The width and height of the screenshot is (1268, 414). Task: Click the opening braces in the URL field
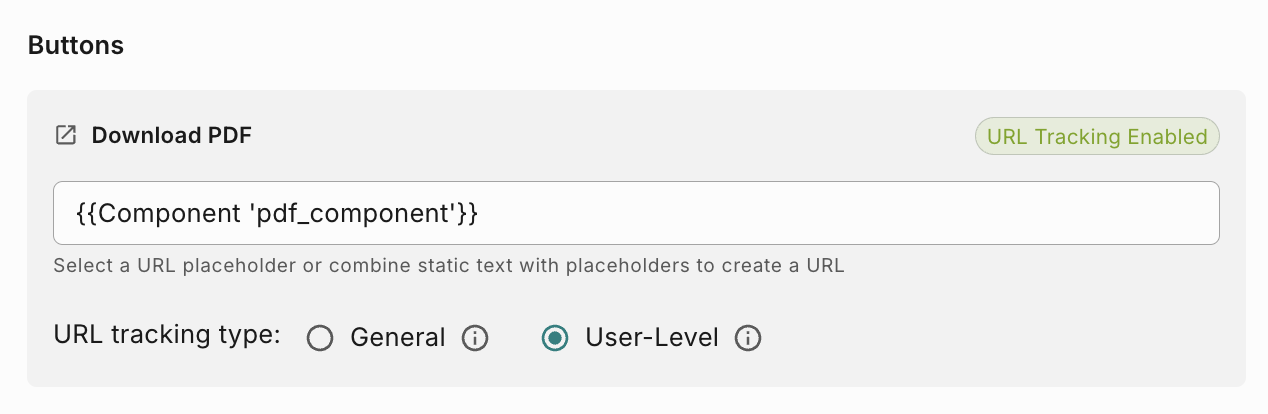85,213
